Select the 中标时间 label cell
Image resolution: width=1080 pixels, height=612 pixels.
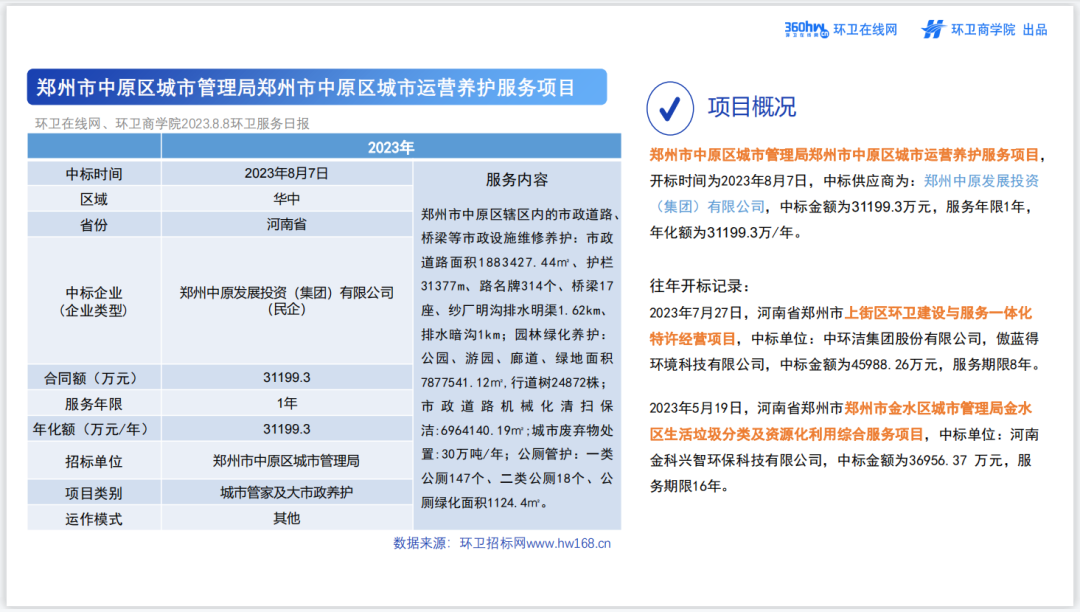click(94, 173)
